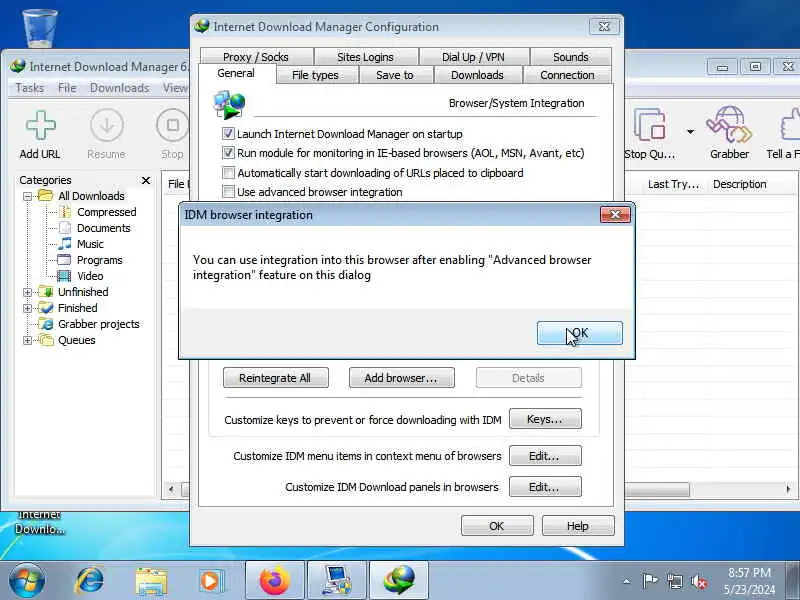The image size is (800, 600).
Task: Confirm the browser integration message with OK
Action: (x=580, y=333)
